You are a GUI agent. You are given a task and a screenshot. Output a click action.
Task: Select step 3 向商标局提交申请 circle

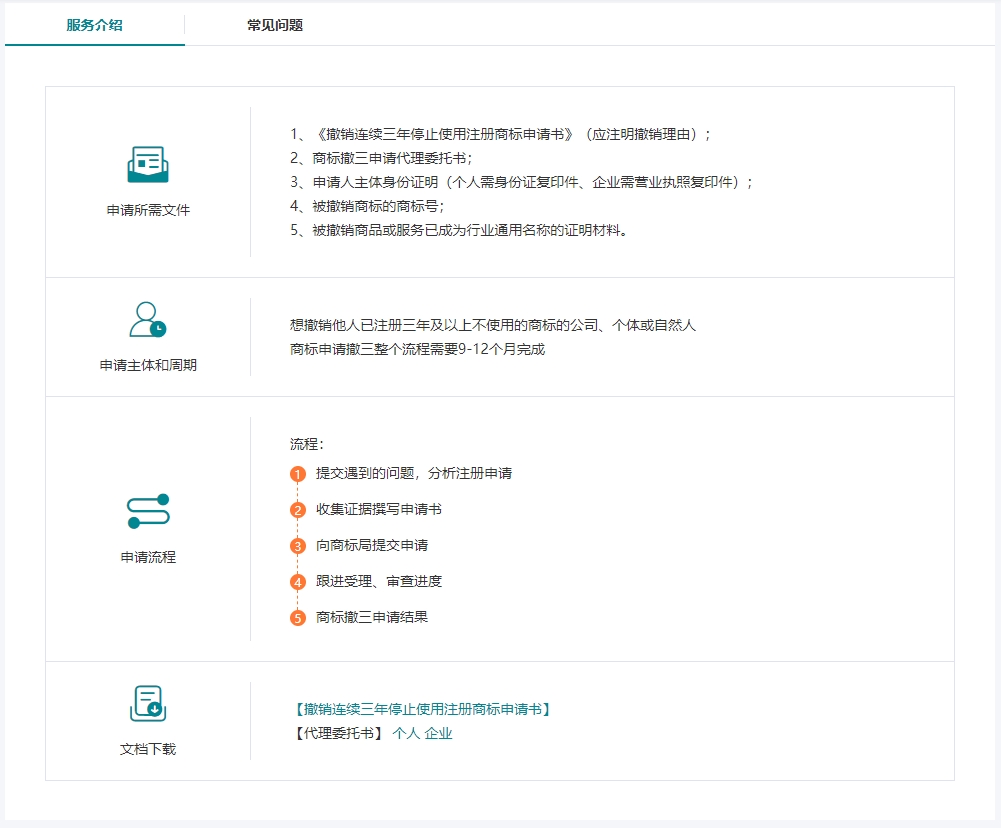pos(297,545)
